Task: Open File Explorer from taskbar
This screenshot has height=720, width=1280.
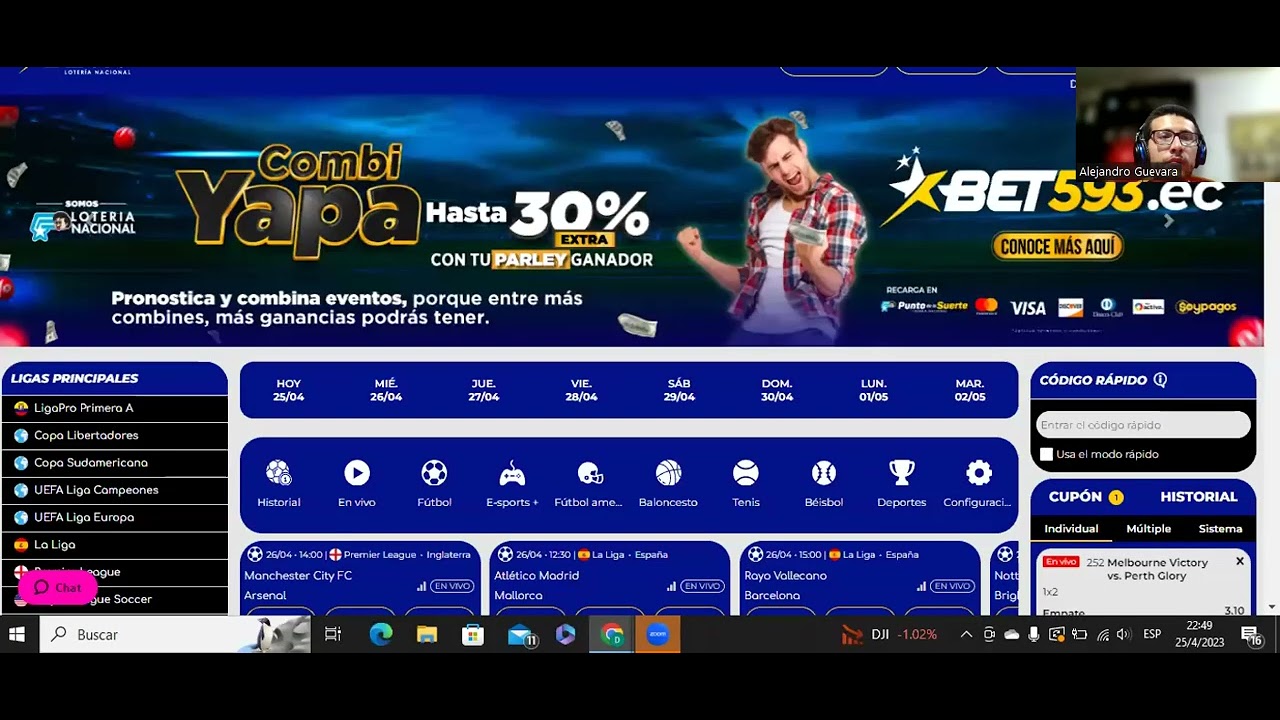Action: pyautogui.click(x=427, y=634)
